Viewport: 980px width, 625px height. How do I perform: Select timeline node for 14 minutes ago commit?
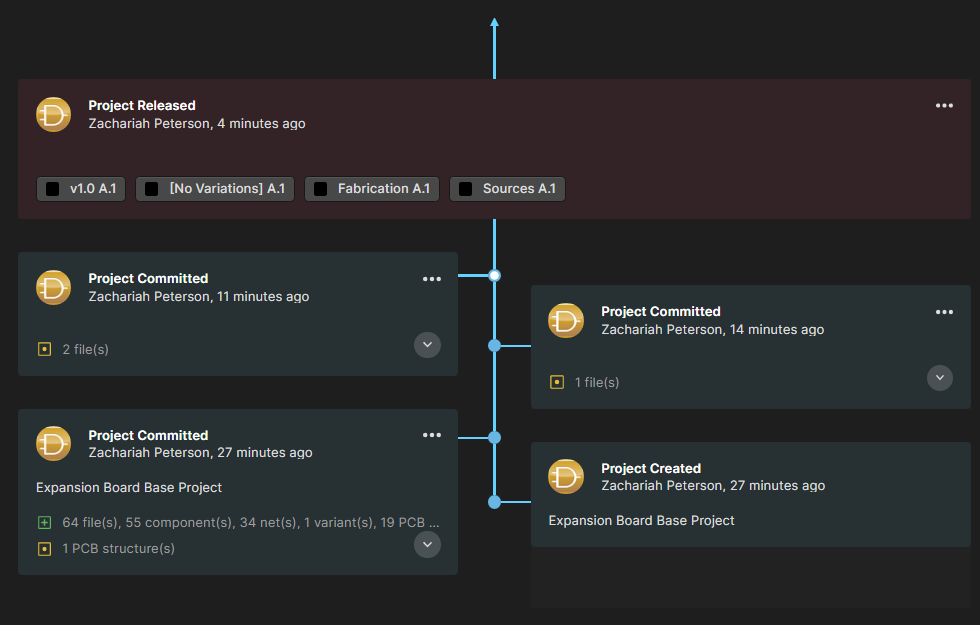click(494, 346)
